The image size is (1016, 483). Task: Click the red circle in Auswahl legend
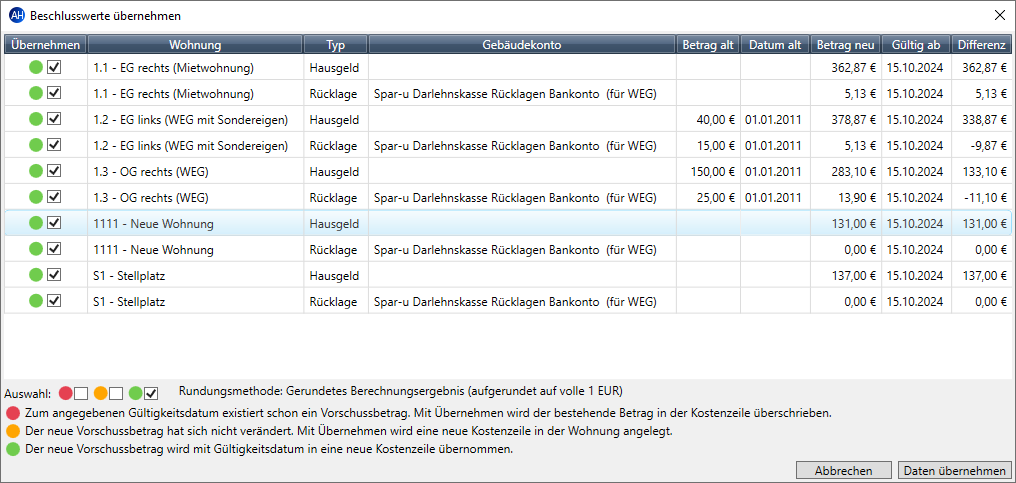pos(65,393)
